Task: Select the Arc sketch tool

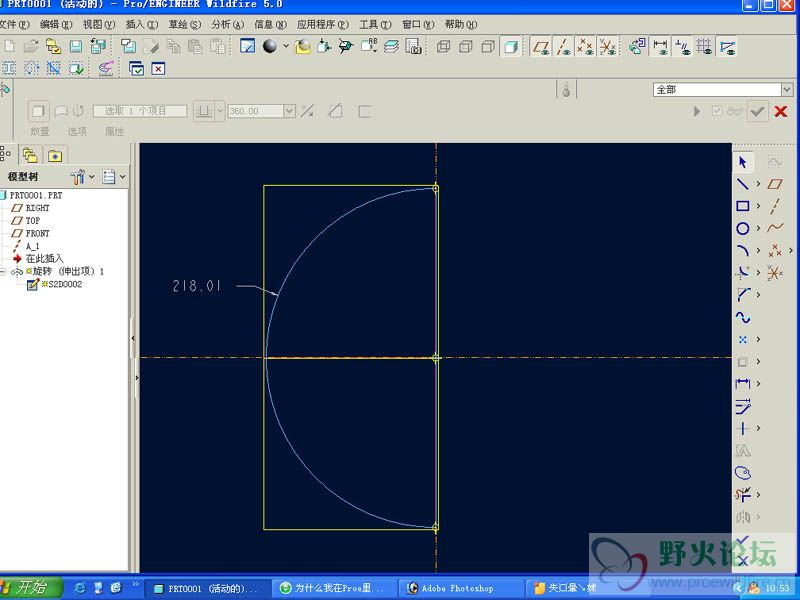Action: point(742,250)
